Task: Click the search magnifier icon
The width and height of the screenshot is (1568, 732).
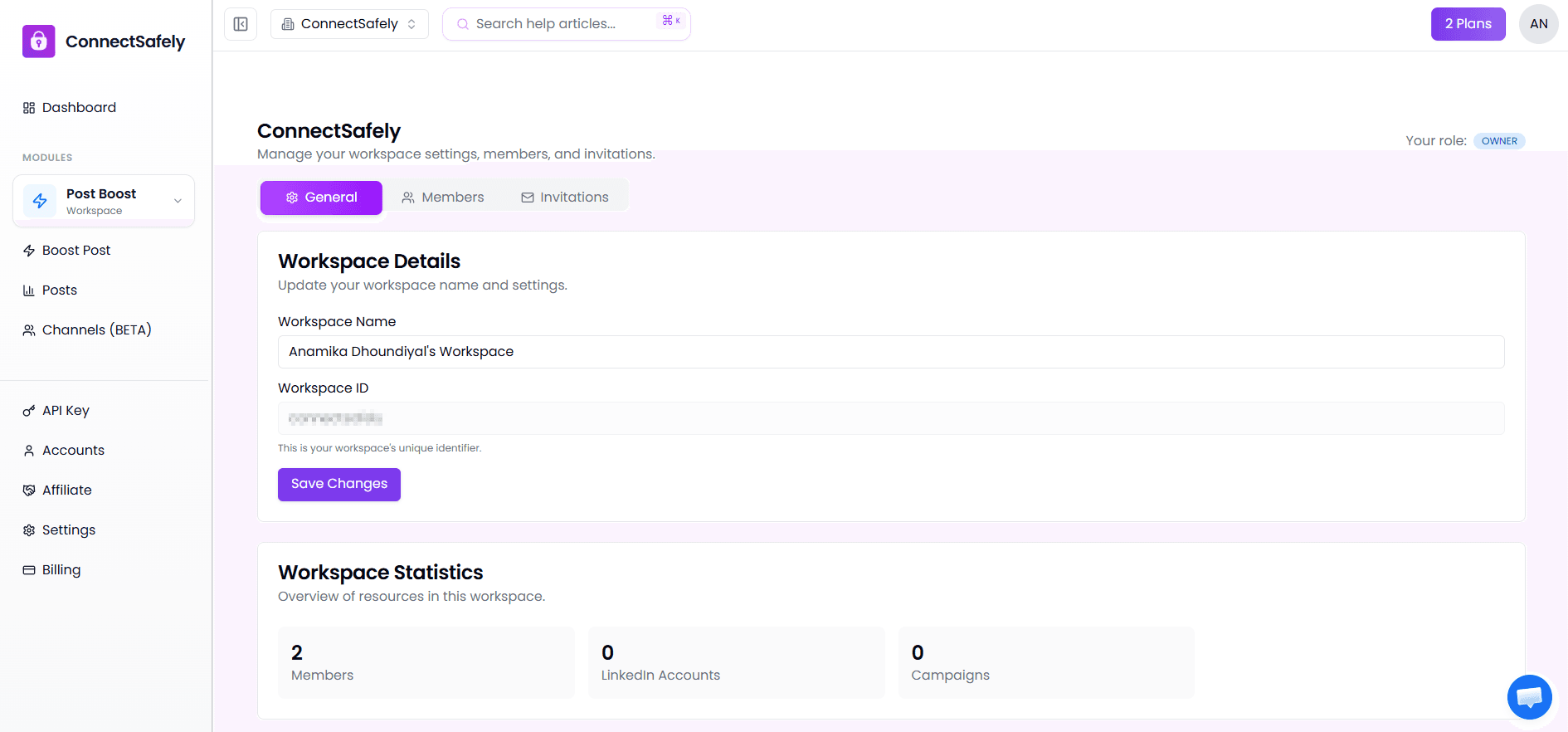Action: [463, 24]
